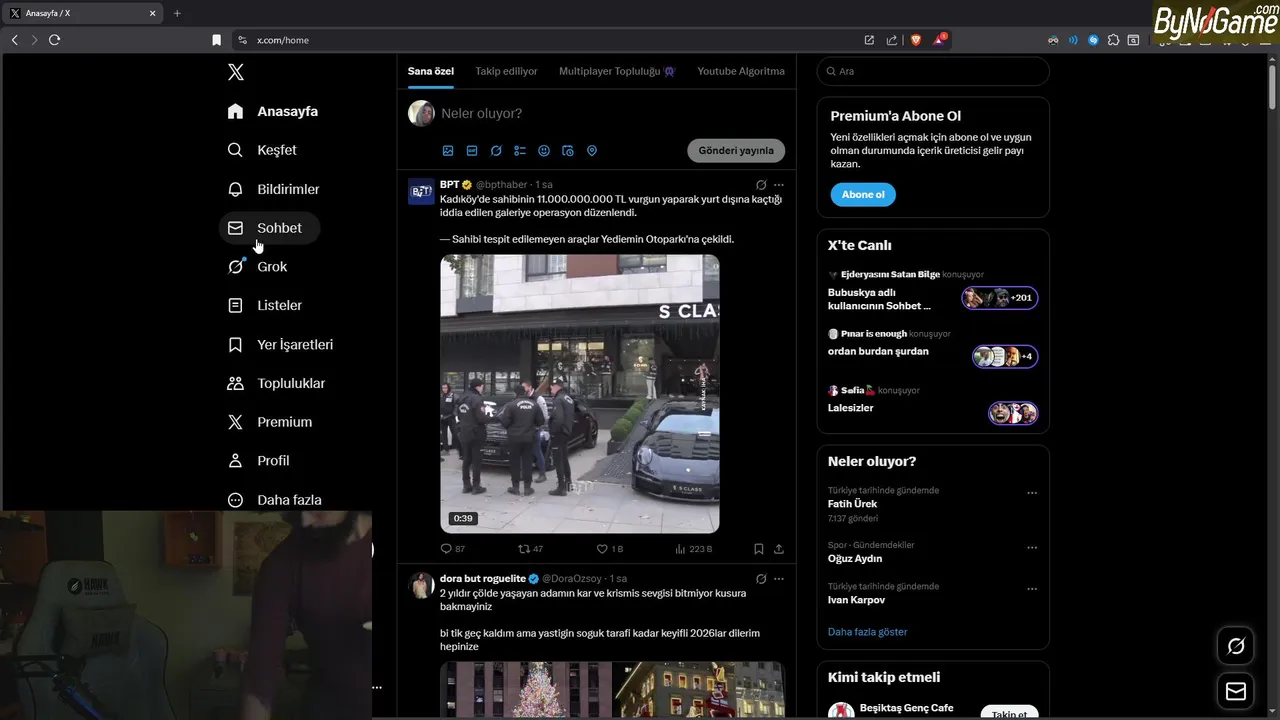Click Grok icon on dora post
1280x720 pixels.
coord(761,579)
